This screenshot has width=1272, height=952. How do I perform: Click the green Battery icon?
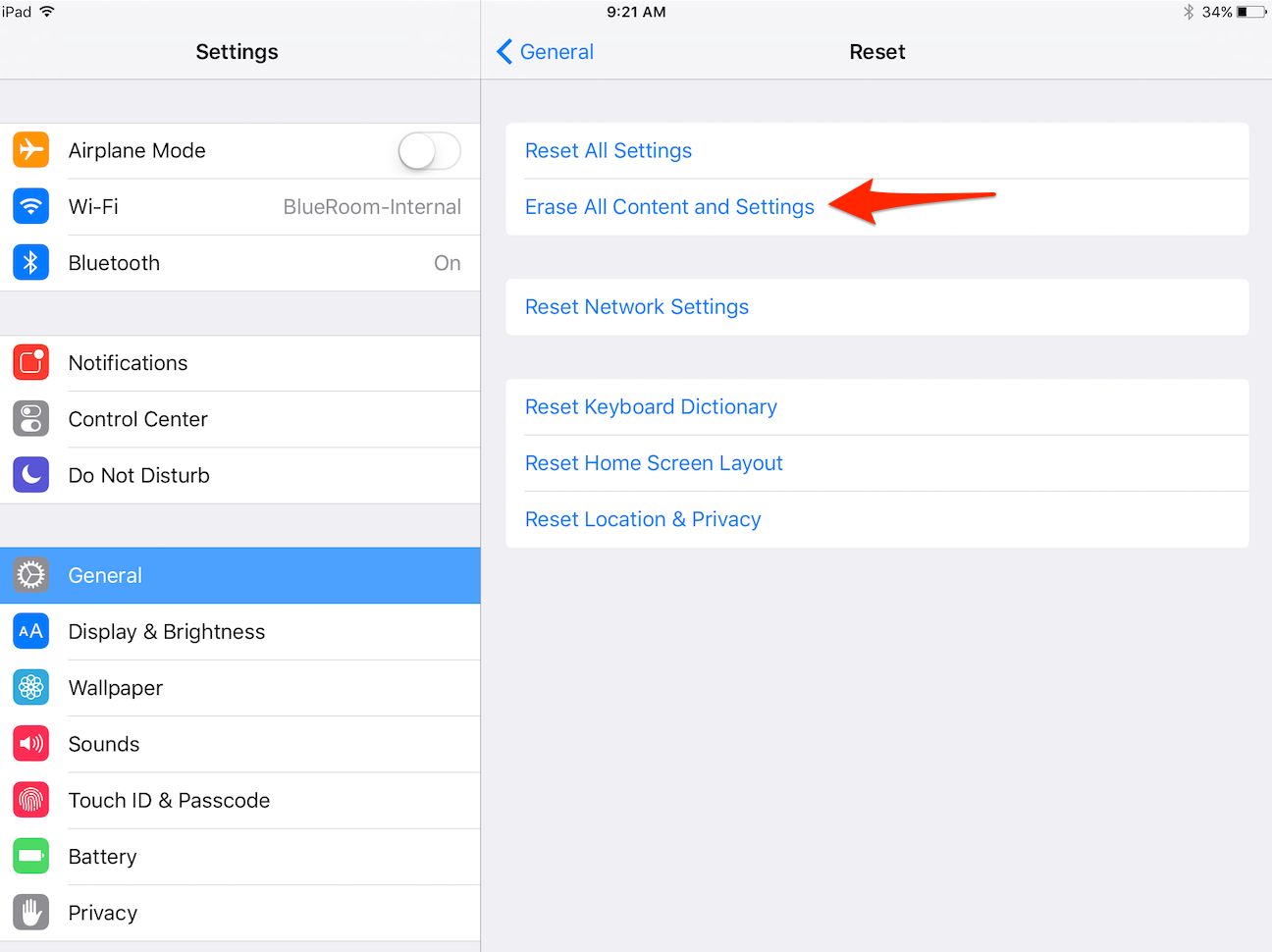tap(31, 857)
